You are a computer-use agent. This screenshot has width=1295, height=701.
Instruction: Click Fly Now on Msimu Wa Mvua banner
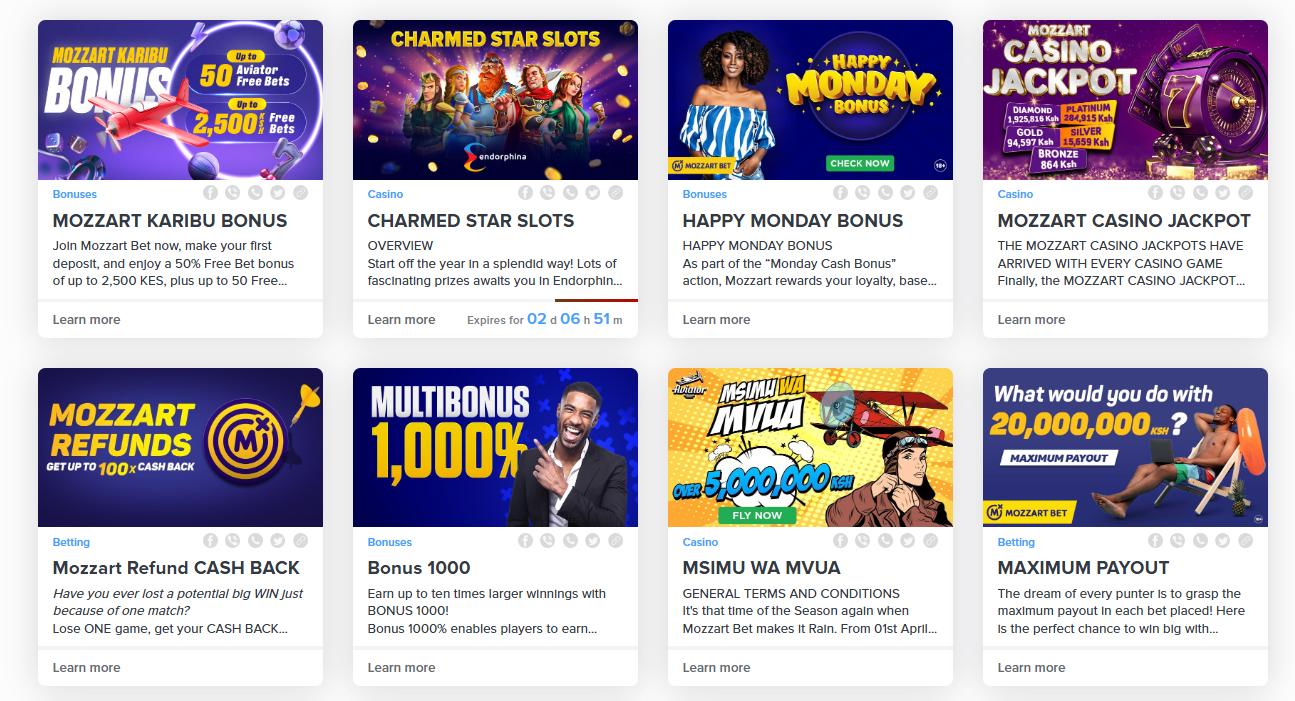[757, 515]
